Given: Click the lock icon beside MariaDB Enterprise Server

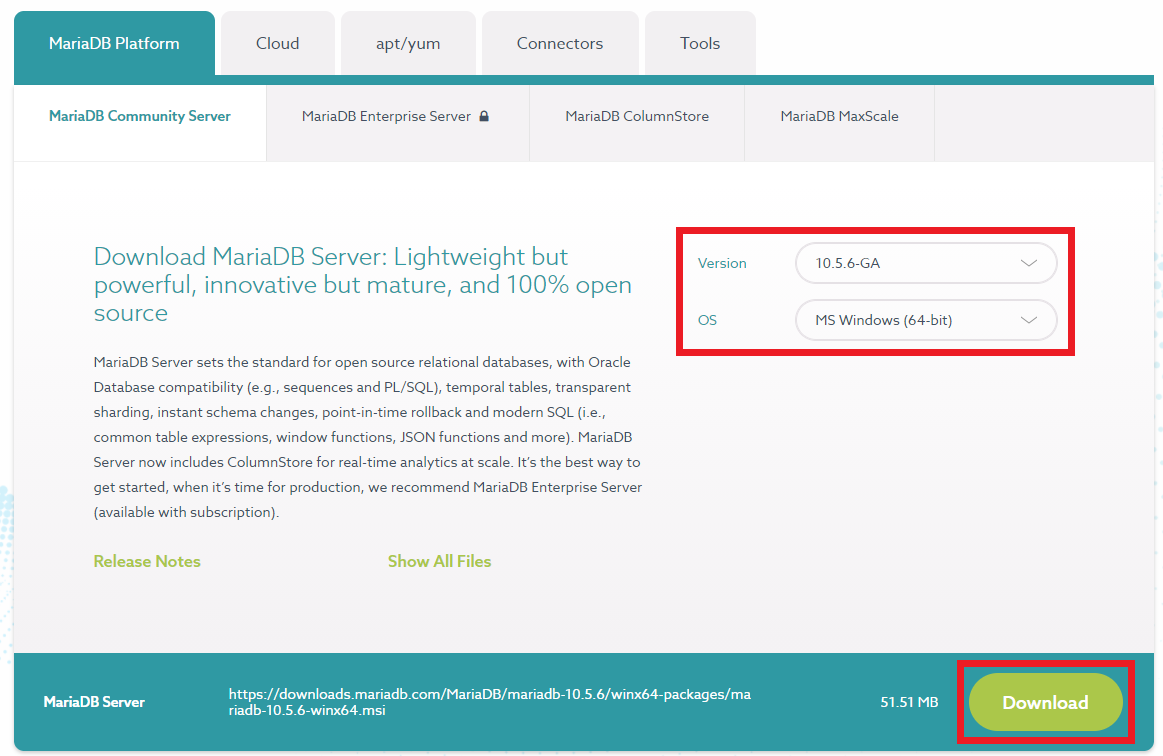Looking at the screenshot, I should 484,116.
